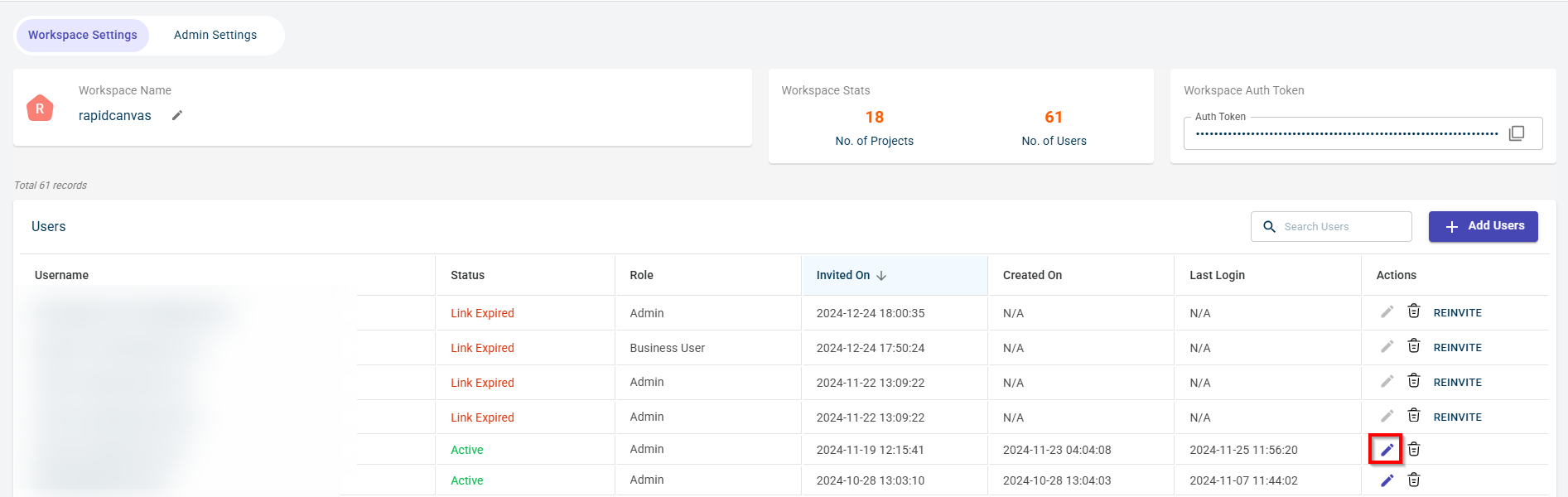Switch to Admin Settings tab
Viewport: 1568px width, 497px height.
click(215, 35)
